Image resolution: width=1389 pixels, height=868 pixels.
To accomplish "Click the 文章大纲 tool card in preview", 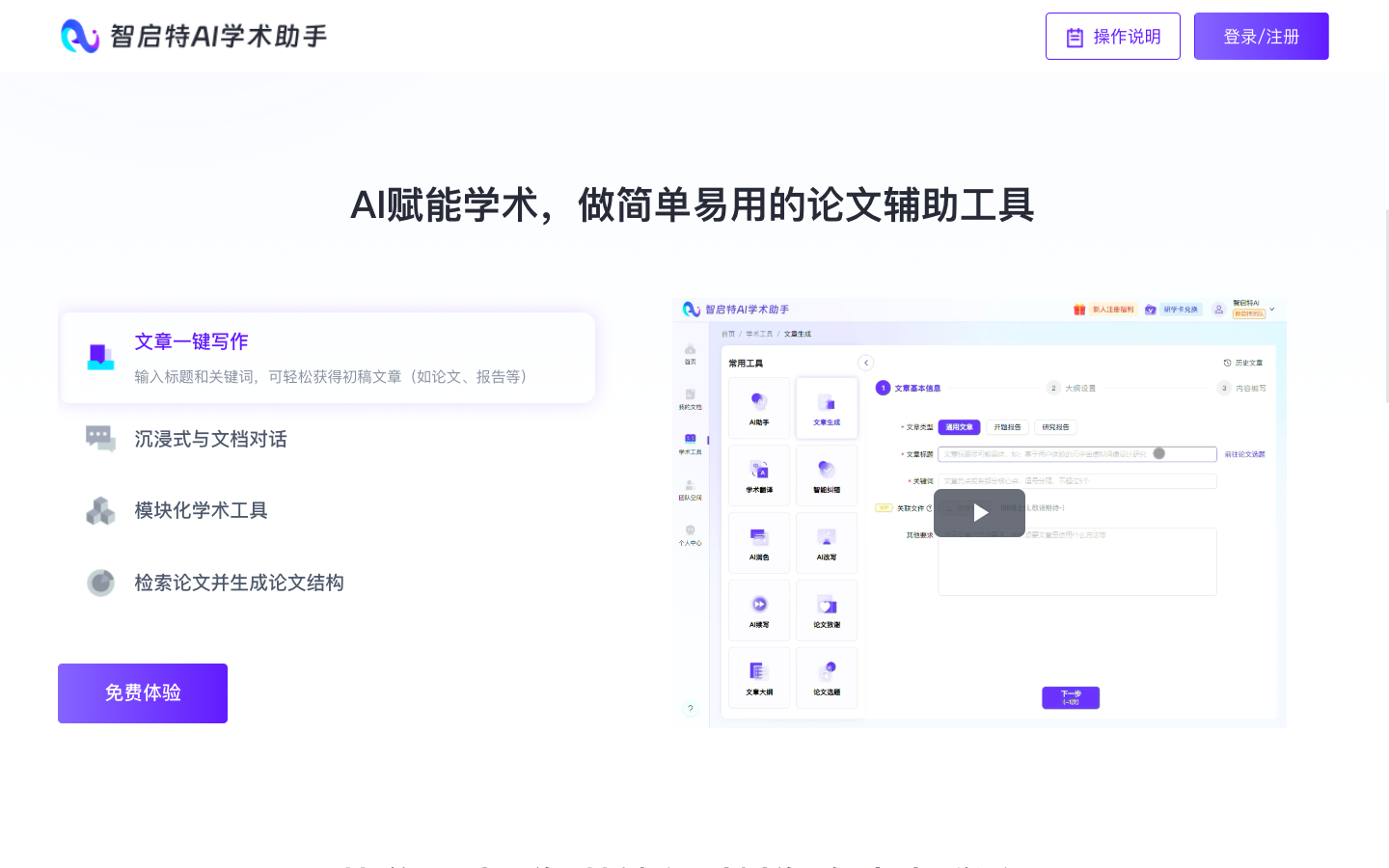I will (x=759, y=678).
